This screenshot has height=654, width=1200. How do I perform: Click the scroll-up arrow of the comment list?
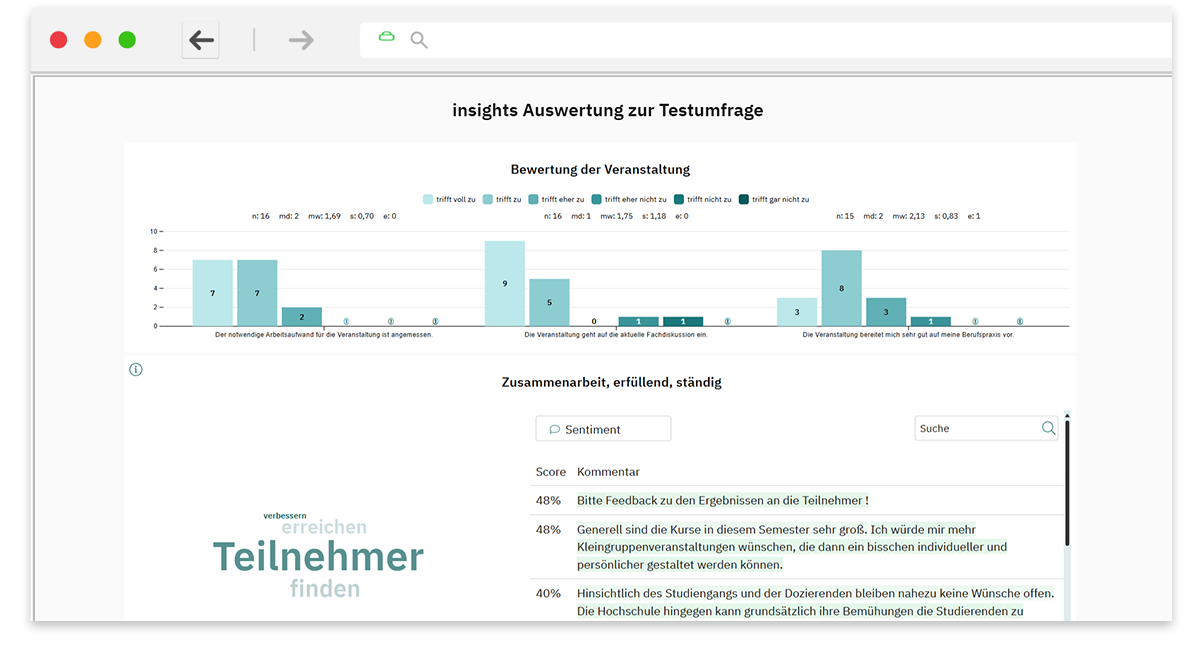pyautogui.click(x=1067, y=415)
